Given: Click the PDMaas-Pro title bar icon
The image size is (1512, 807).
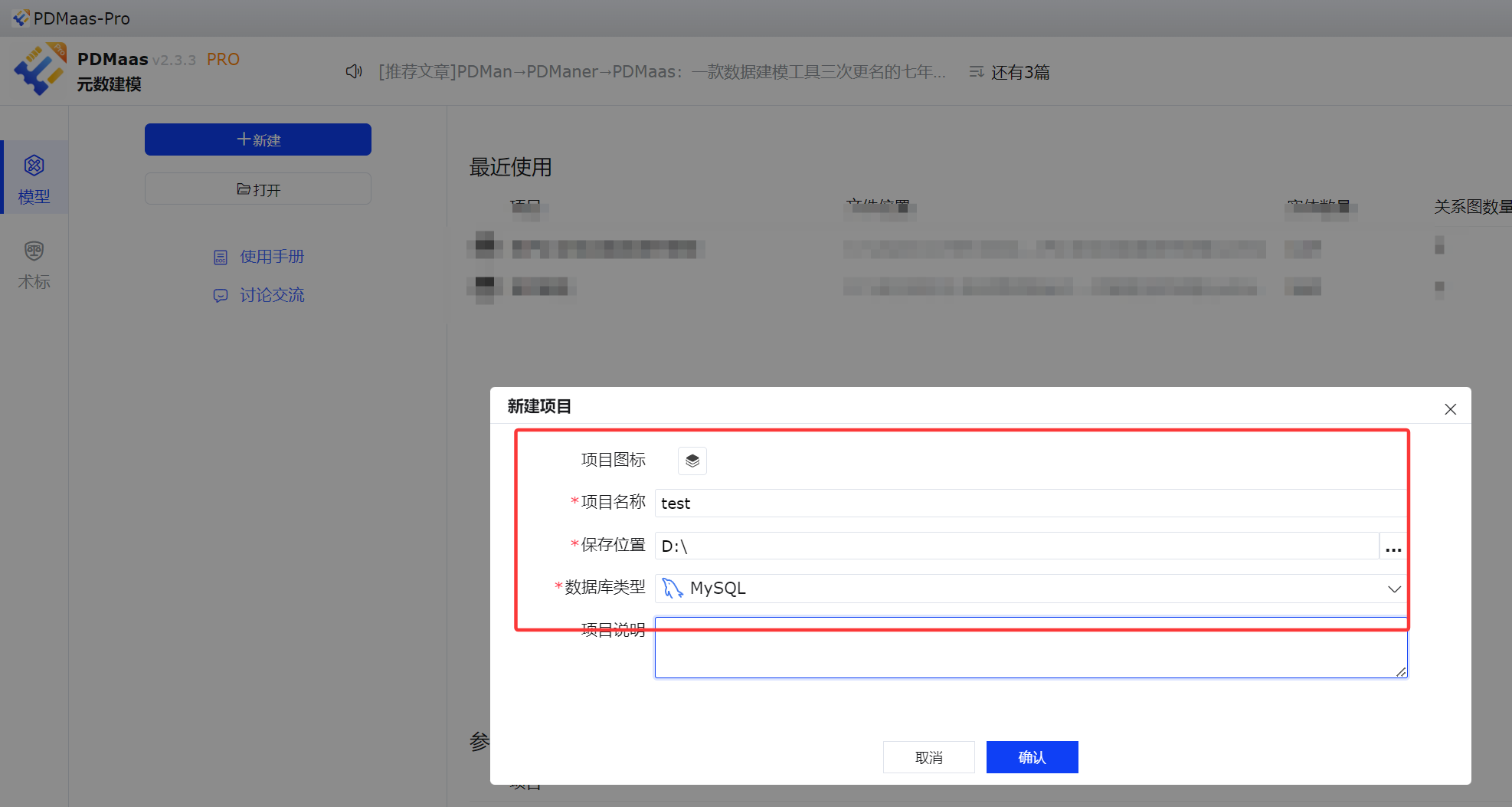Looking at the screenshot, I should 21,18.
